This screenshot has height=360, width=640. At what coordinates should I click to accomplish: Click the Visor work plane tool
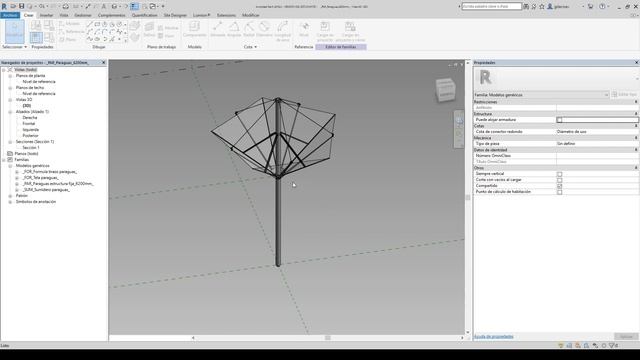click(x=167, y=36)
